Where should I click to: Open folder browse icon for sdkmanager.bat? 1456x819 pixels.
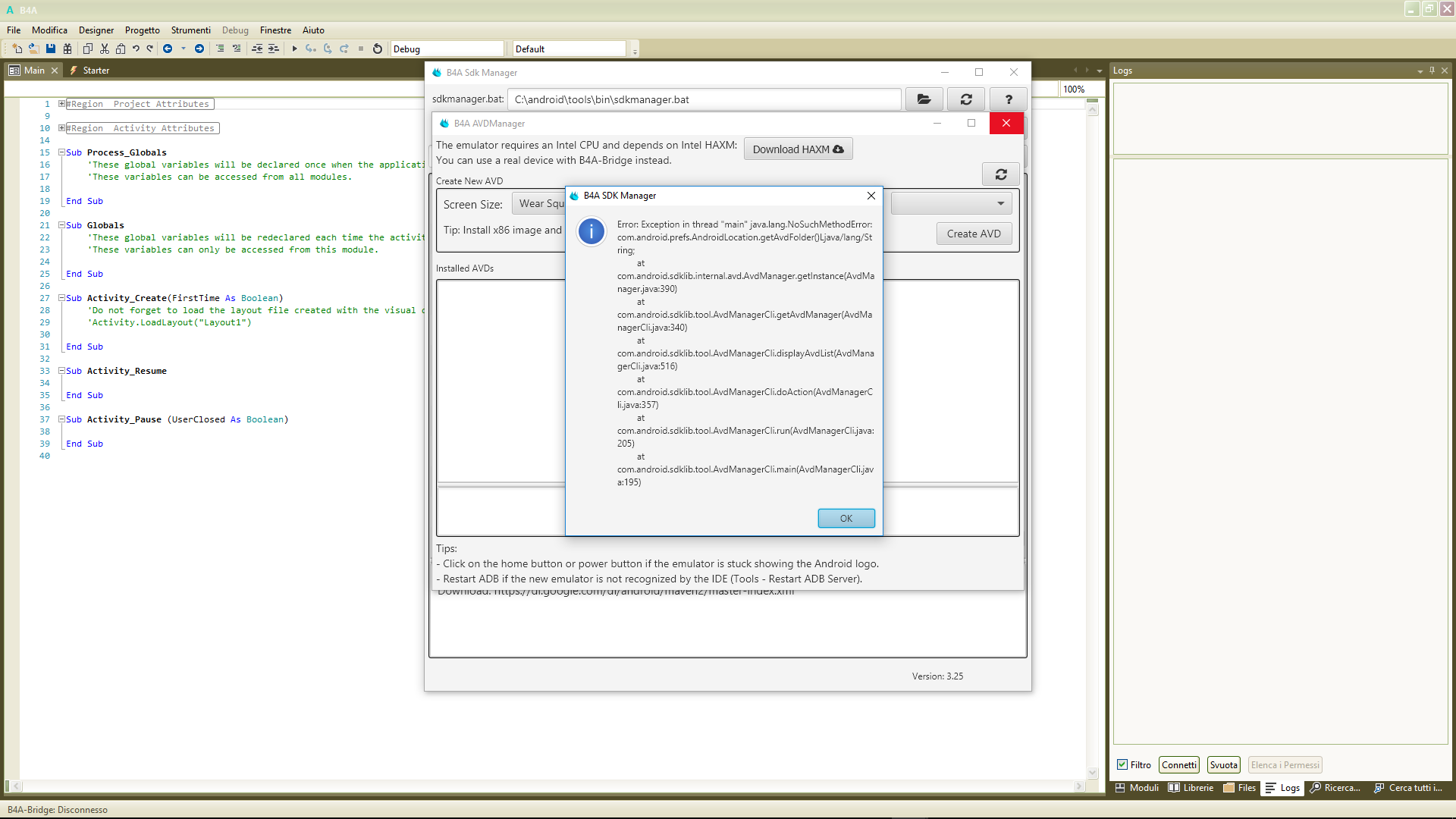(924, 99)
